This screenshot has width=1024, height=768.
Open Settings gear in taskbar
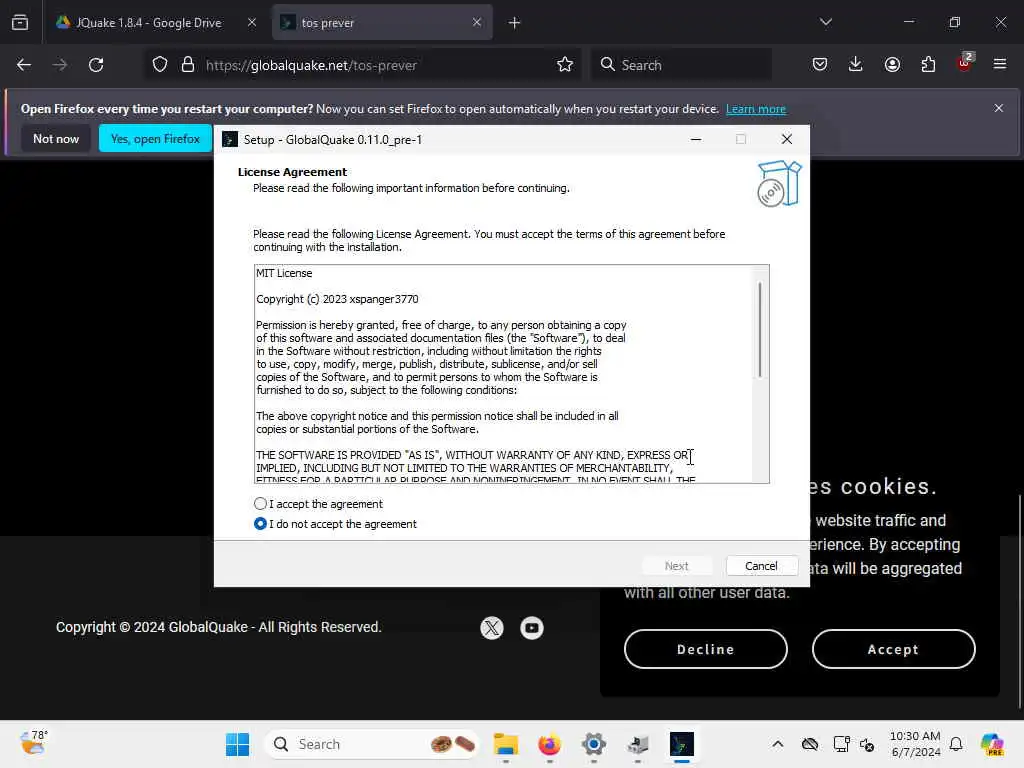pyautogui.click(x=594, y=744)
